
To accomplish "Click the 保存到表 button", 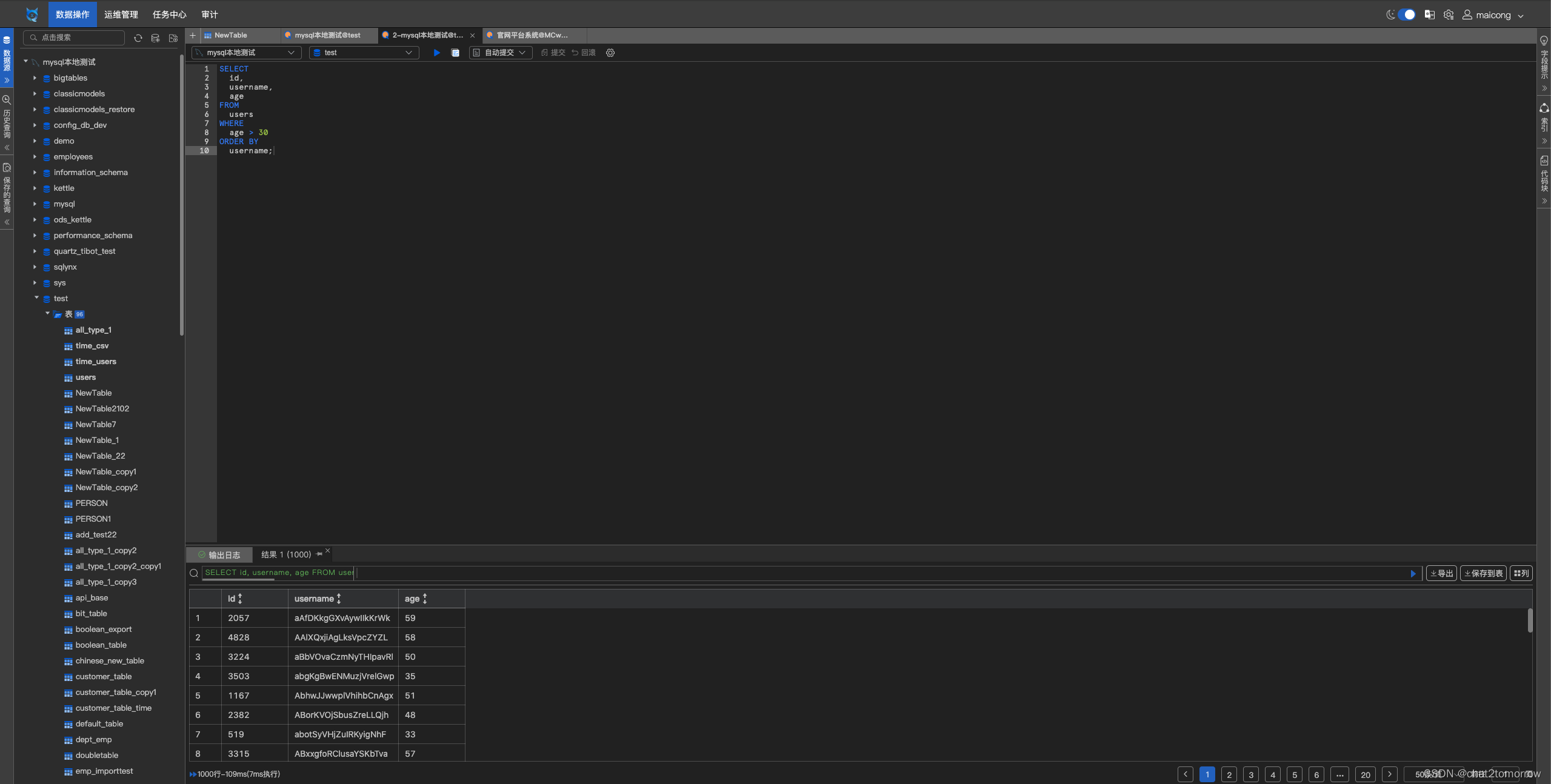I will click(x=1483, y=573).
